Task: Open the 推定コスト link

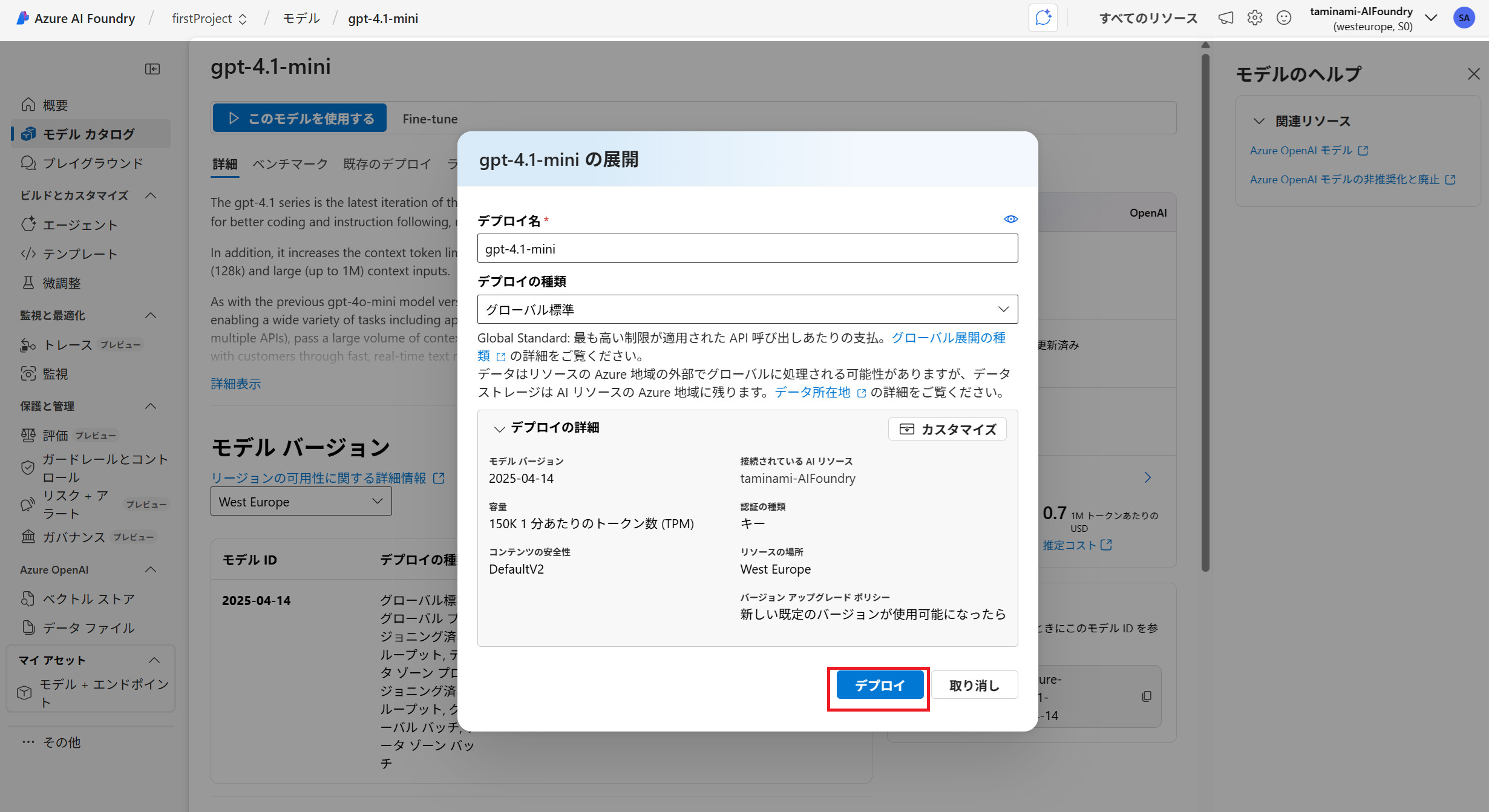Action: pyautogui.click(x=1077, y=545)
